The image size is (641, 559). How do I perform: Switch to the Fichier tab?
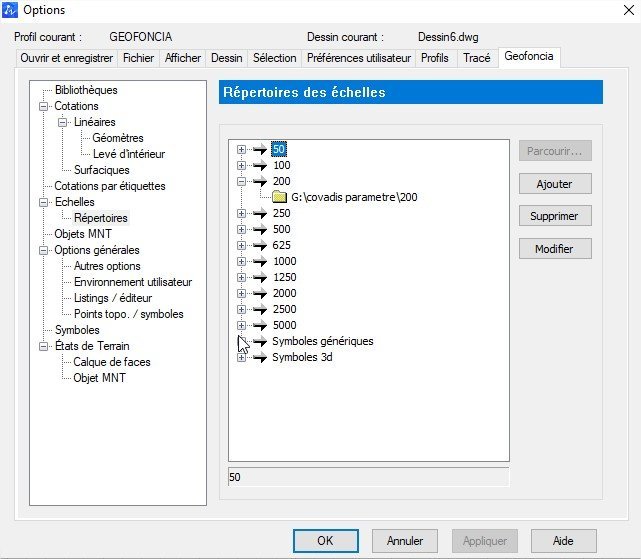[138, 58]
